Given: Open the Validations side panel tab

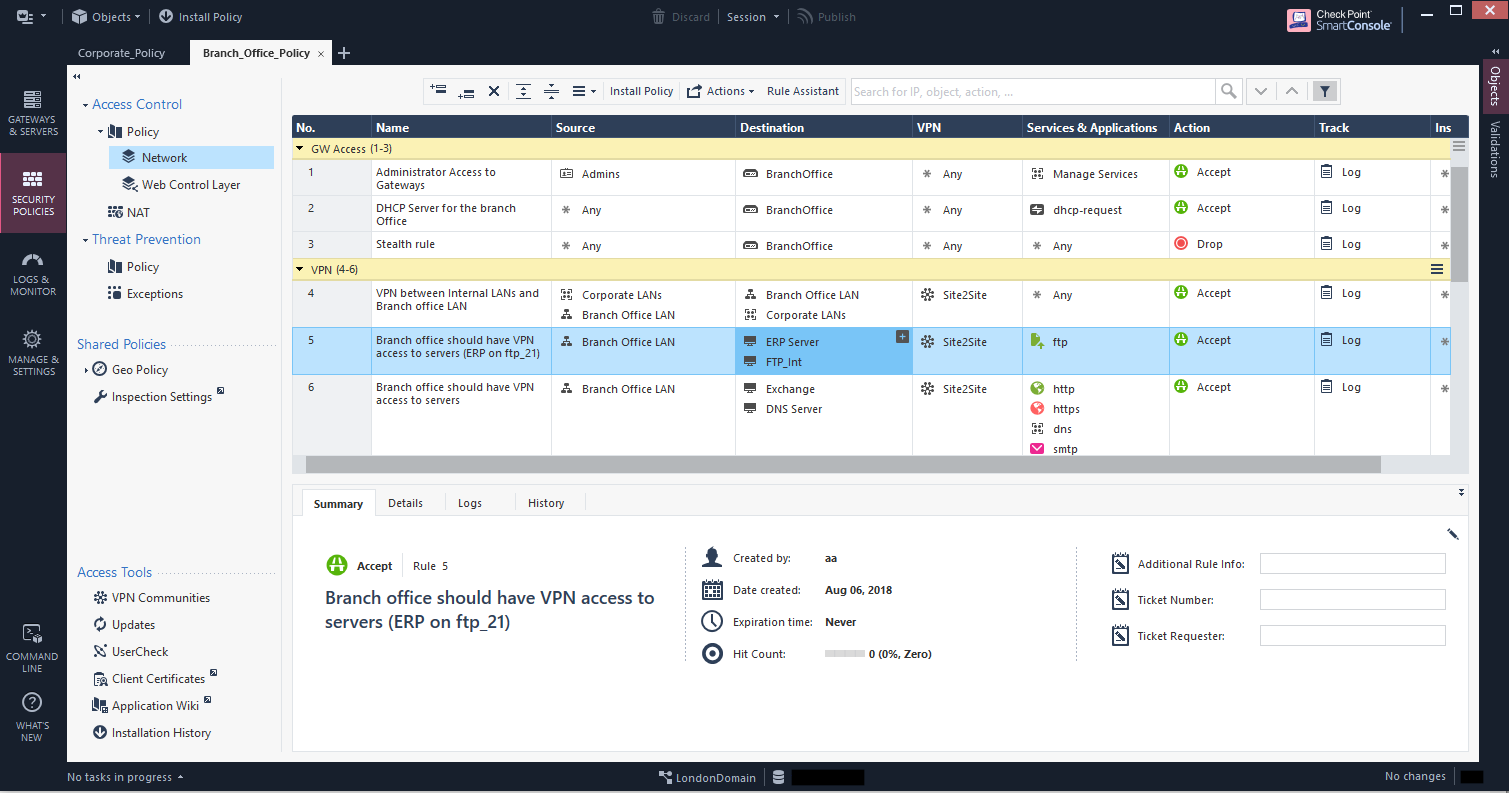Looking at the screenshot, I should [1494, 149].
